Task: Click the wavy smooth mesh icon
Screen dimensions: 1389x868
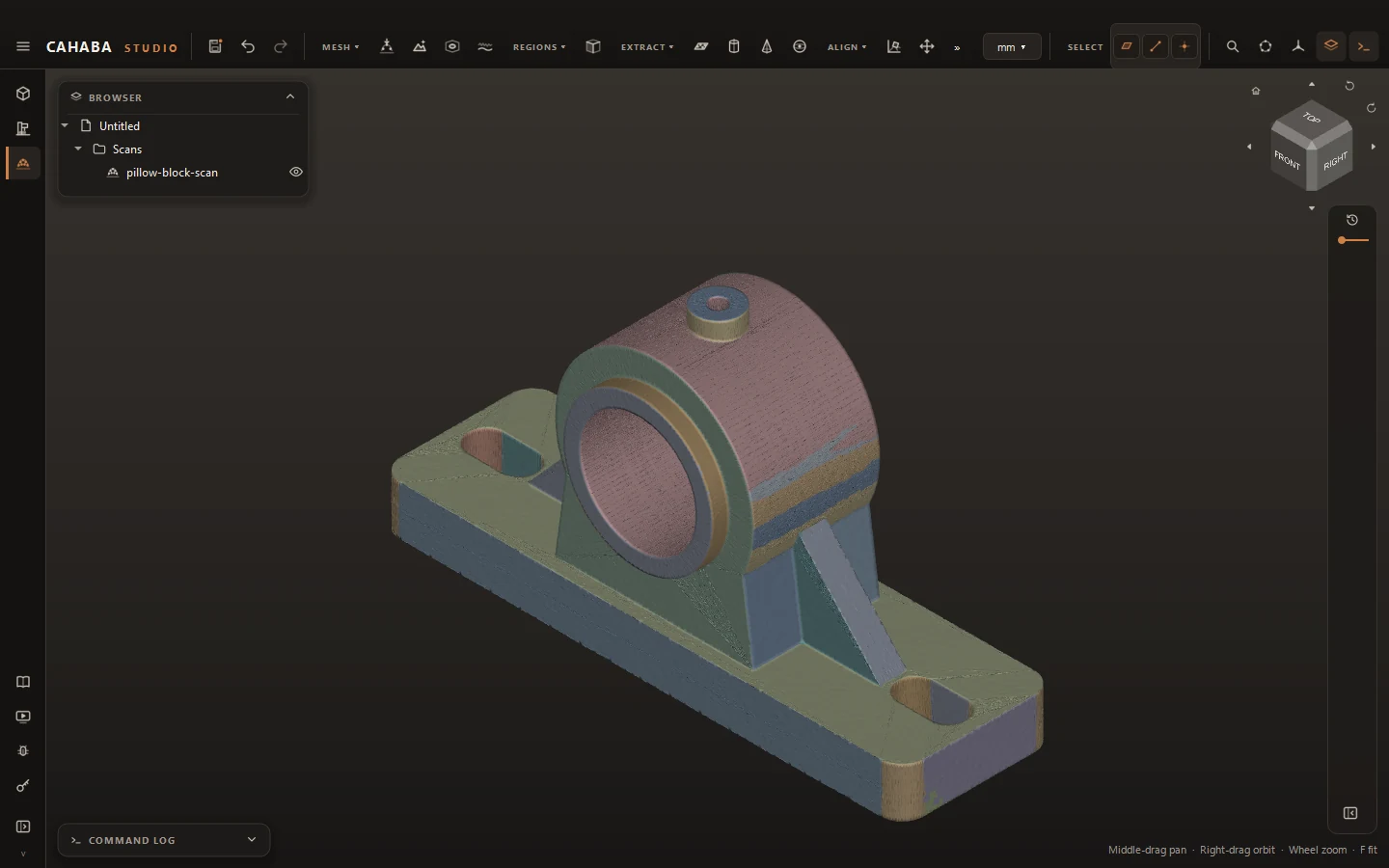Action: (x=485, y=46)
